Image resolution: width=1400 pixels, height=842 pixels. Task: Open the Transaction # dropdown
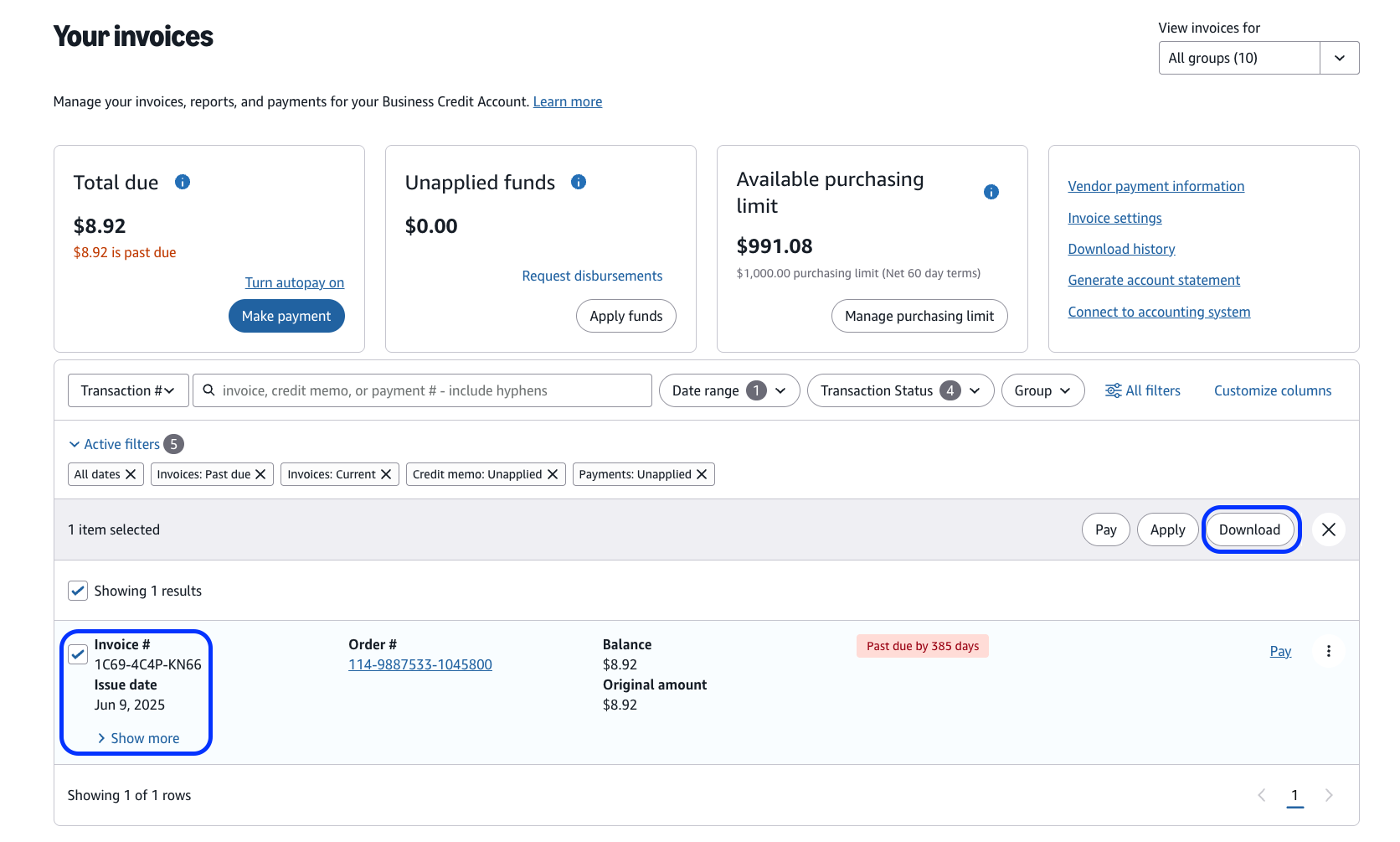click(128, 390)
